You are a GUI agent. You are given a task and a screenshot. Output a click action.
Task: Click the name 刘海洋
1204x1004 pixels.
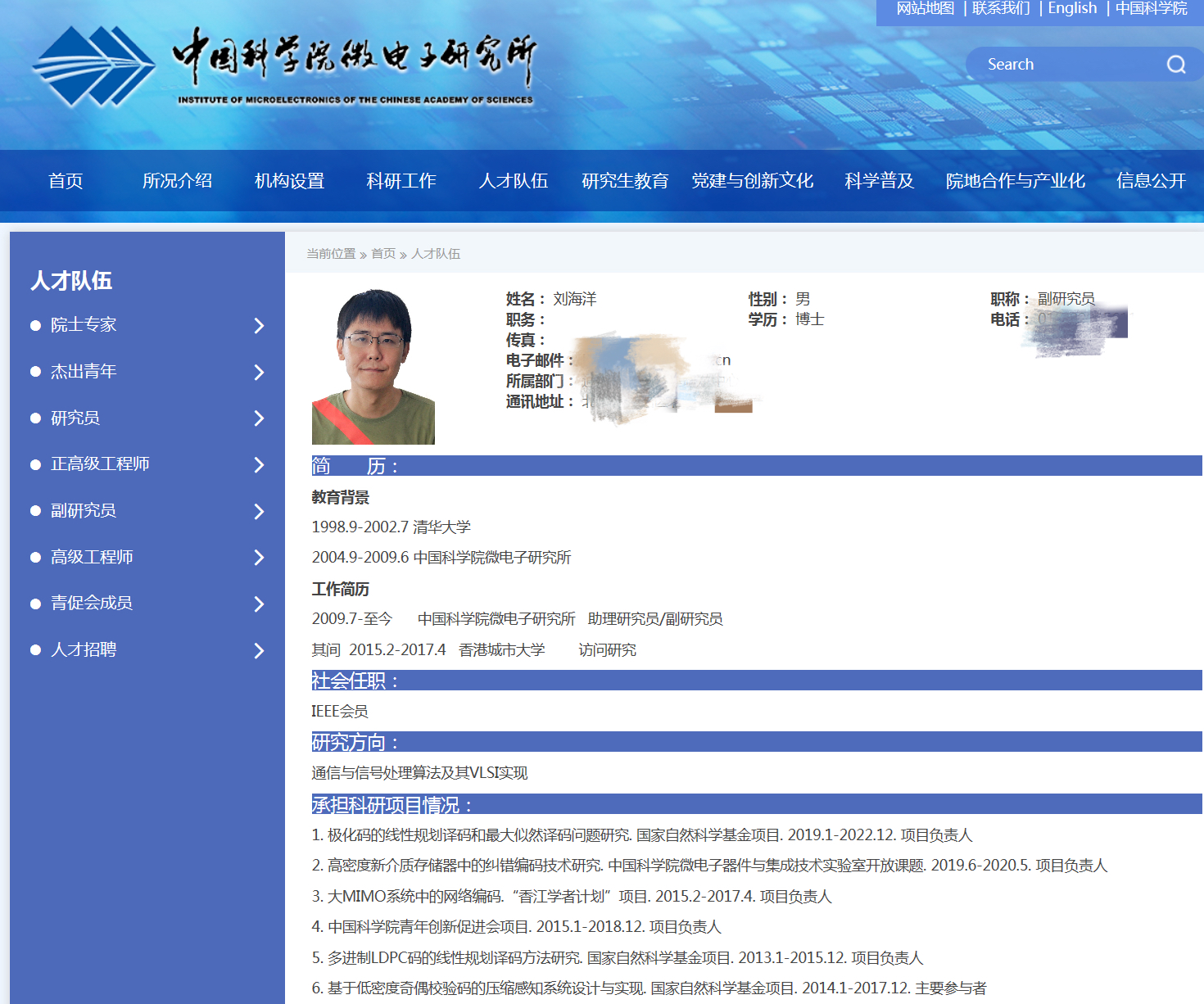[x=575, y=299]
